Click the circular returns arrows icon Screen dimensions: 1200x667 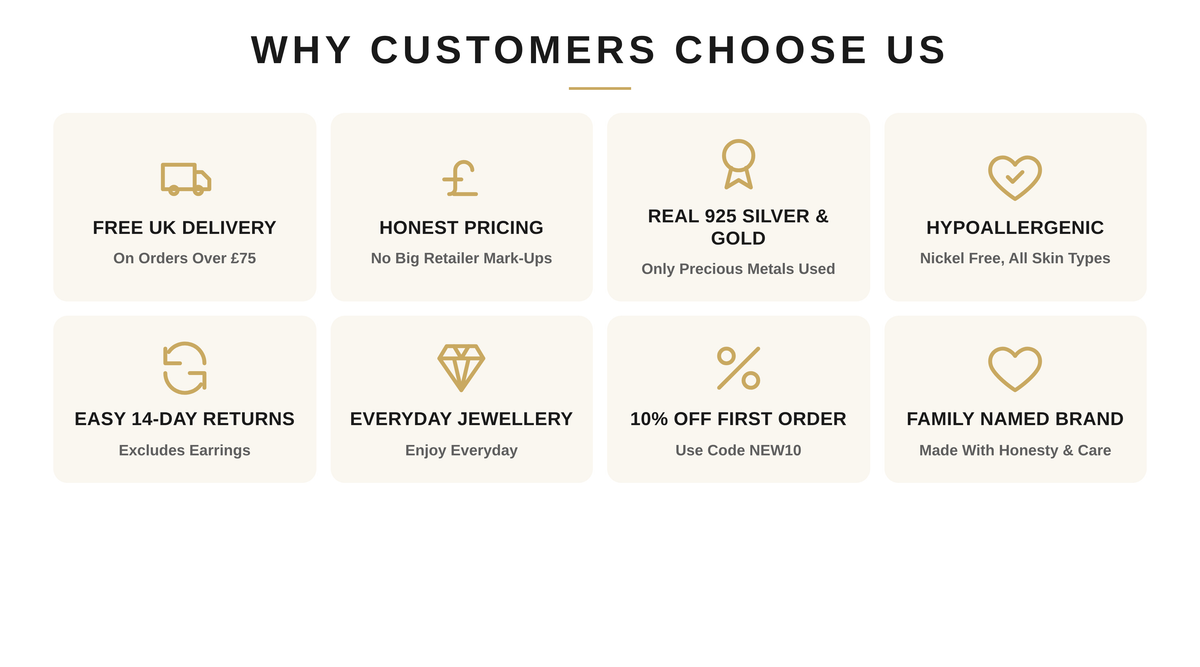tap(185, 368)
